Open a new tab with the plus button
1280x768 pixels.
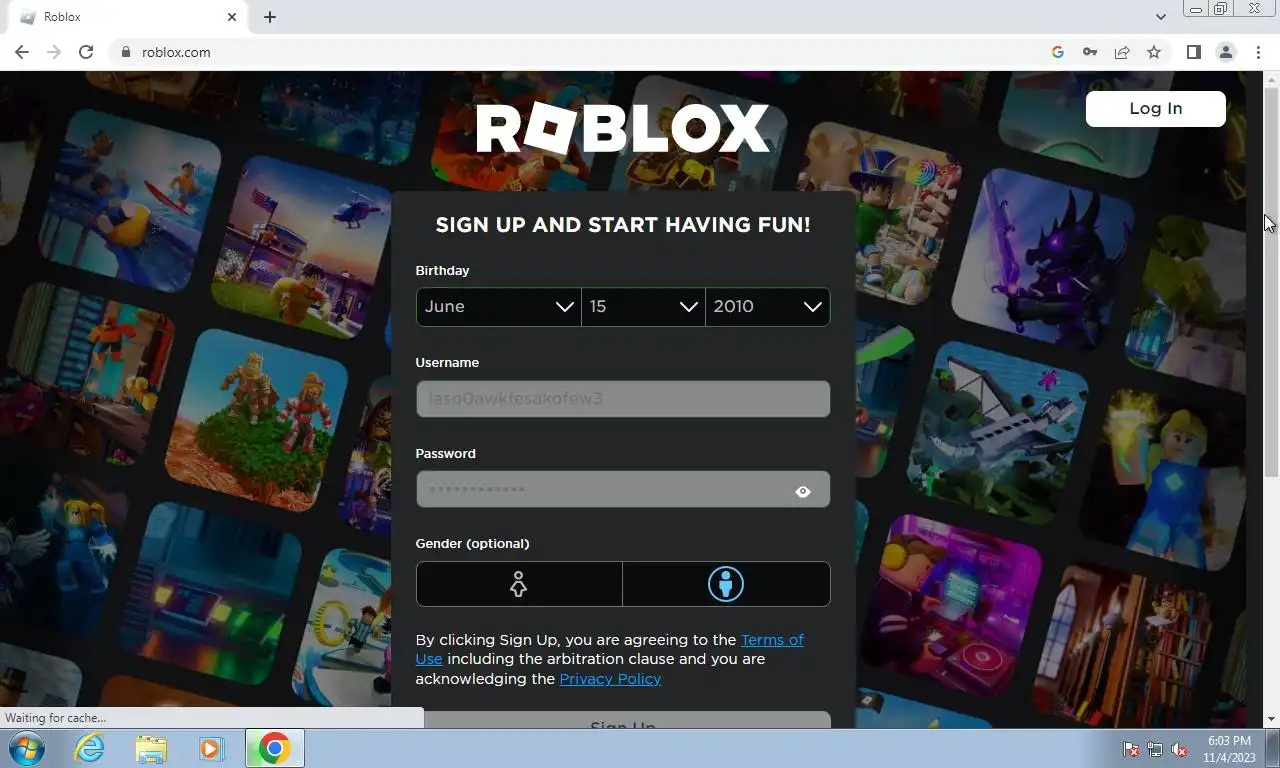coord(270,17)
